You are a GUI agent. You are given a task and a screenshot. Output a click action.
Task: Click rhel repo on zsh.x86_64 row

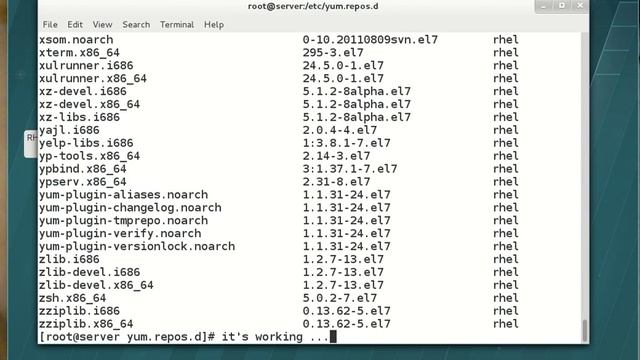tap(506, 298)
